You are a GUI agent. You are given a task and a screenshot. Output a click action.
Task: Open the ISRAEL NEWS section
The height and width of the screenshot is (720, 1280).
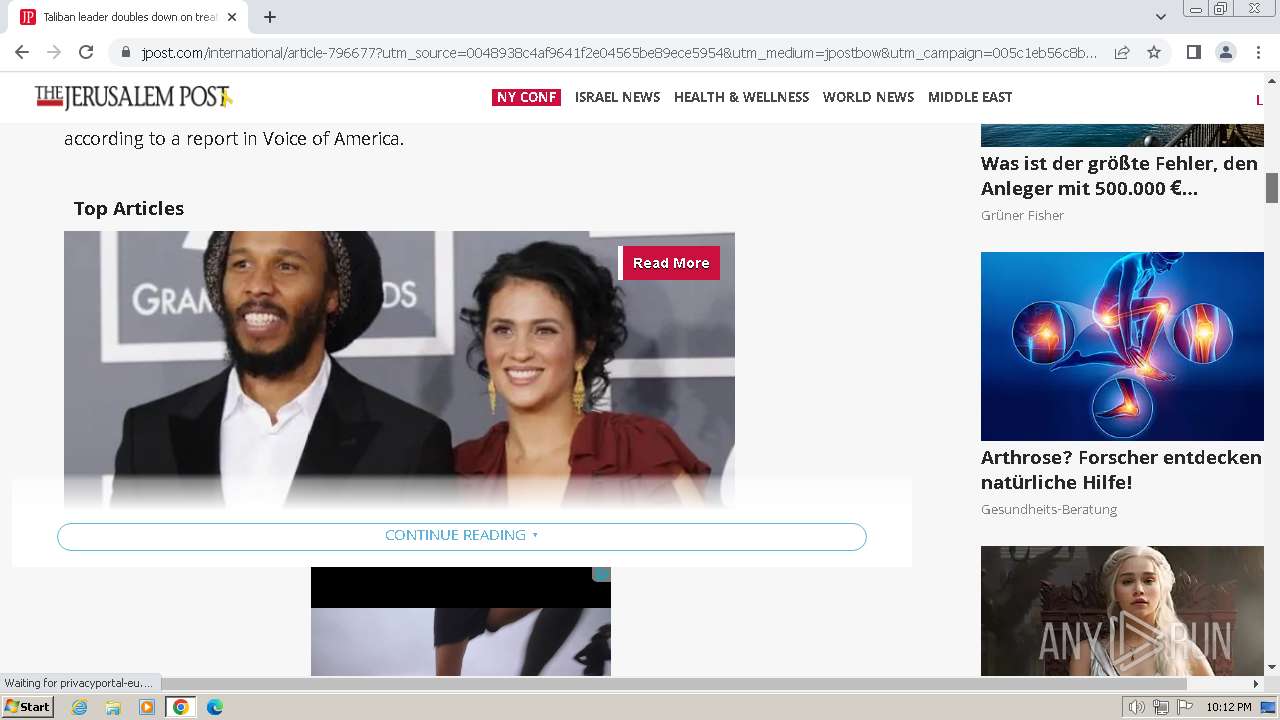coord(617,97)
